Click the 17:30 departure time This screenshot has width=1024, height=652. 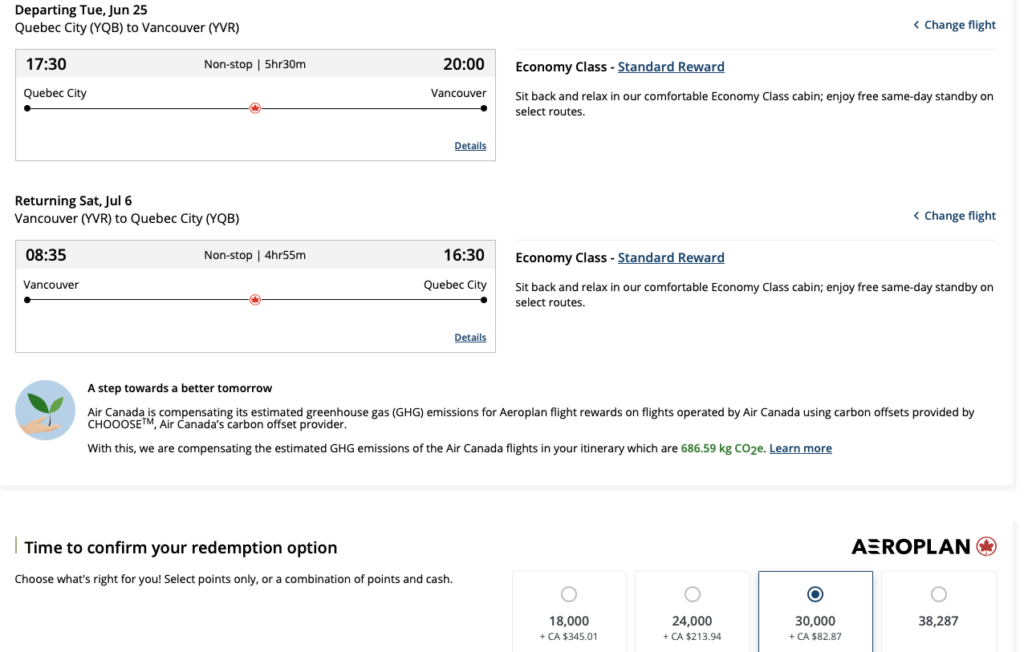[x=46, y=64]
